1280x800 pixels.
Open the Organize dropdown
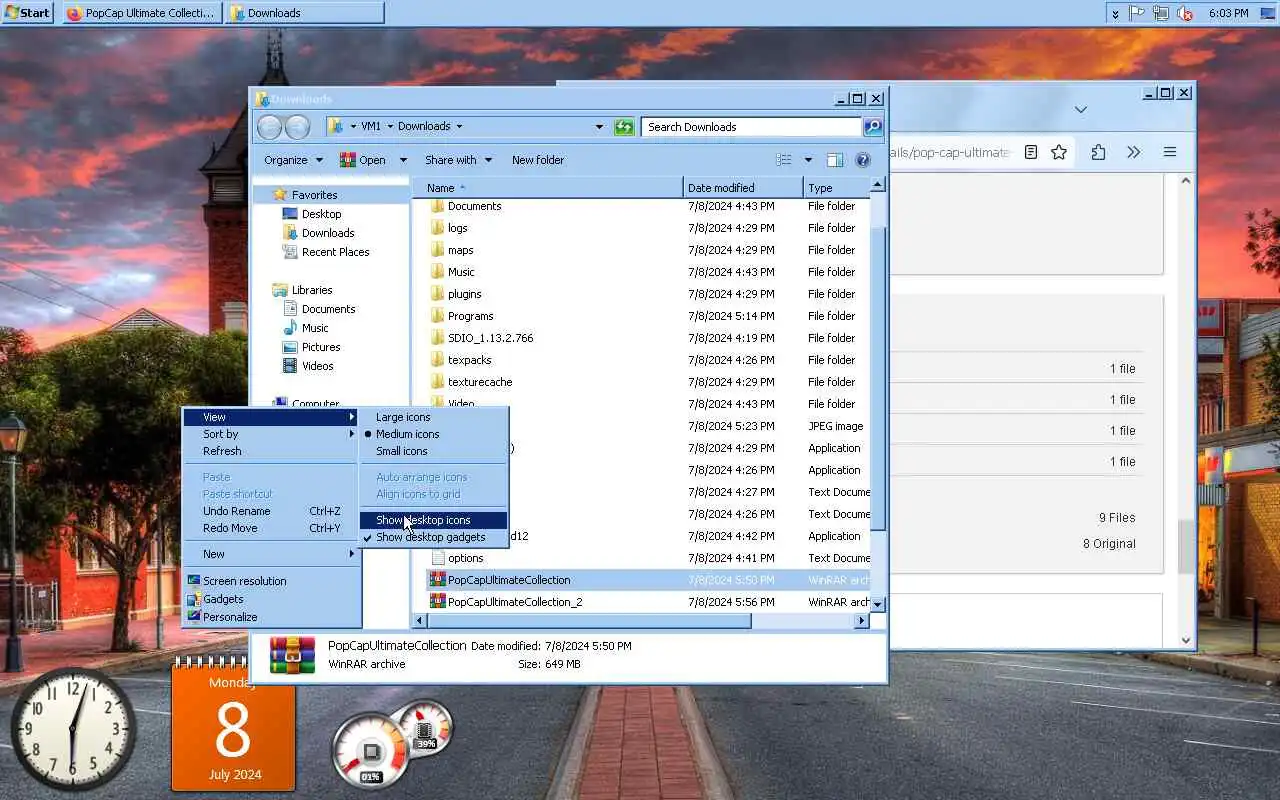click(x=293, y=160)
